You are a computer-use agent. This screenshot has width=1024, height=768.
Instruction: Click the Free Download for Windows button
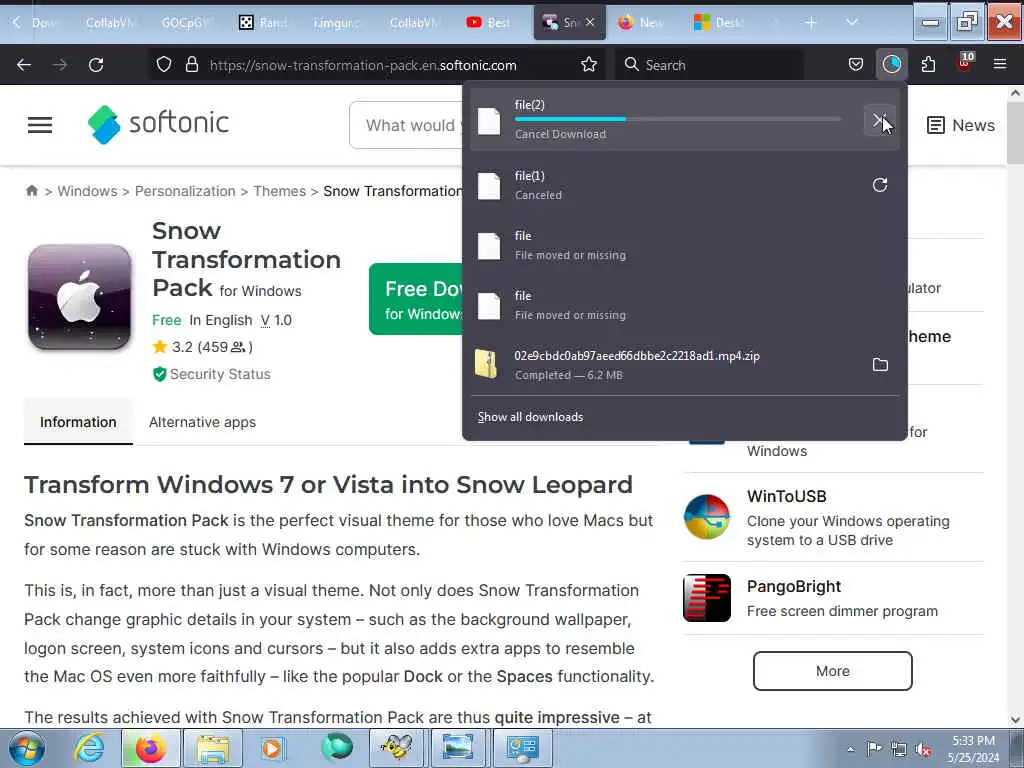(x=417, y=299)
